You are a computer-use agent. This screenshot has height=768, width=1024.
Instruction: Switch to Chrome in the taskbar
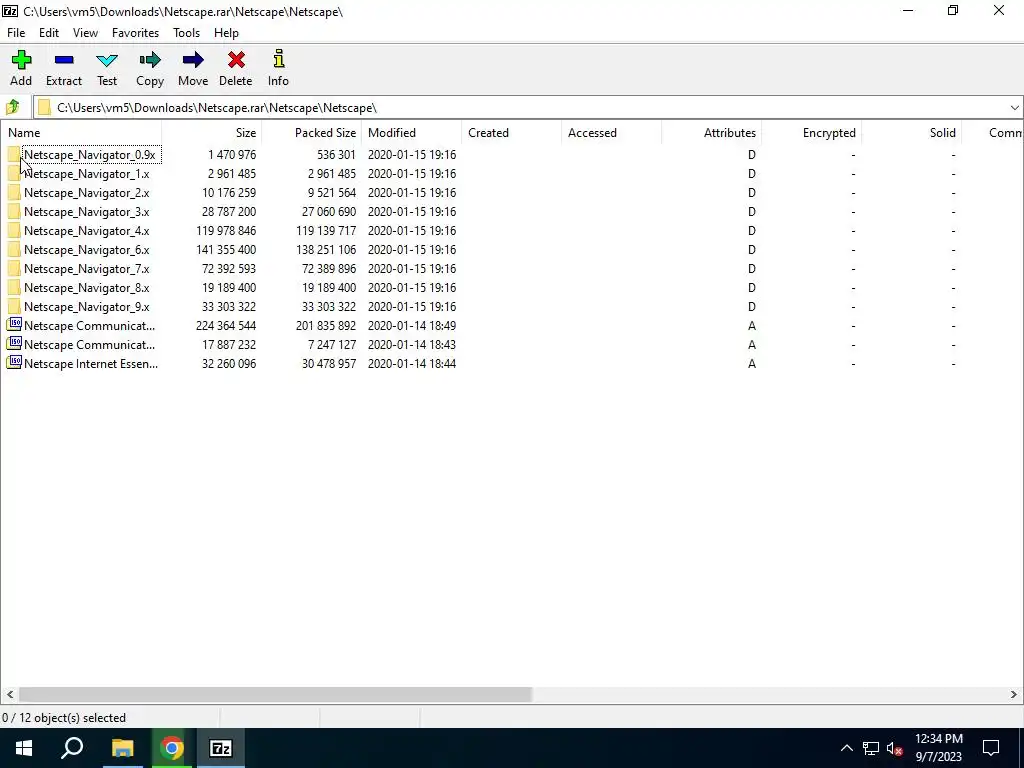[x=171, y=748]
